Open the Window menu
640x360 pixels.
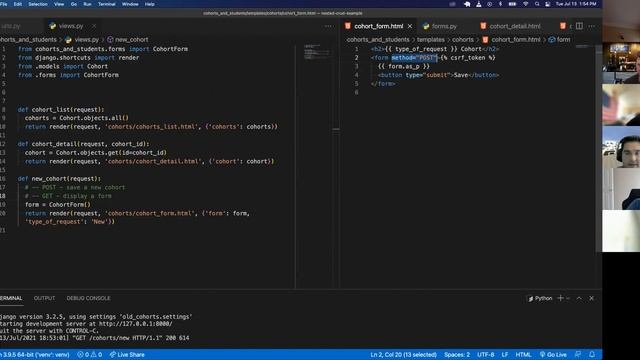point(130,4)
